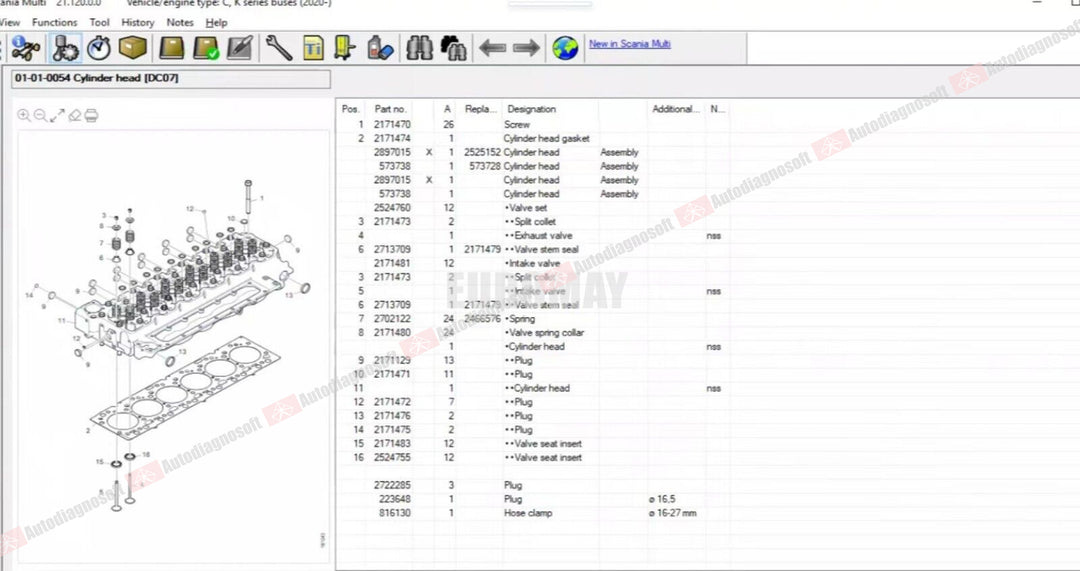This screenshot has height=571, width=1080.
Task: Open the Notes menu
Action: [x=180, y=22]
